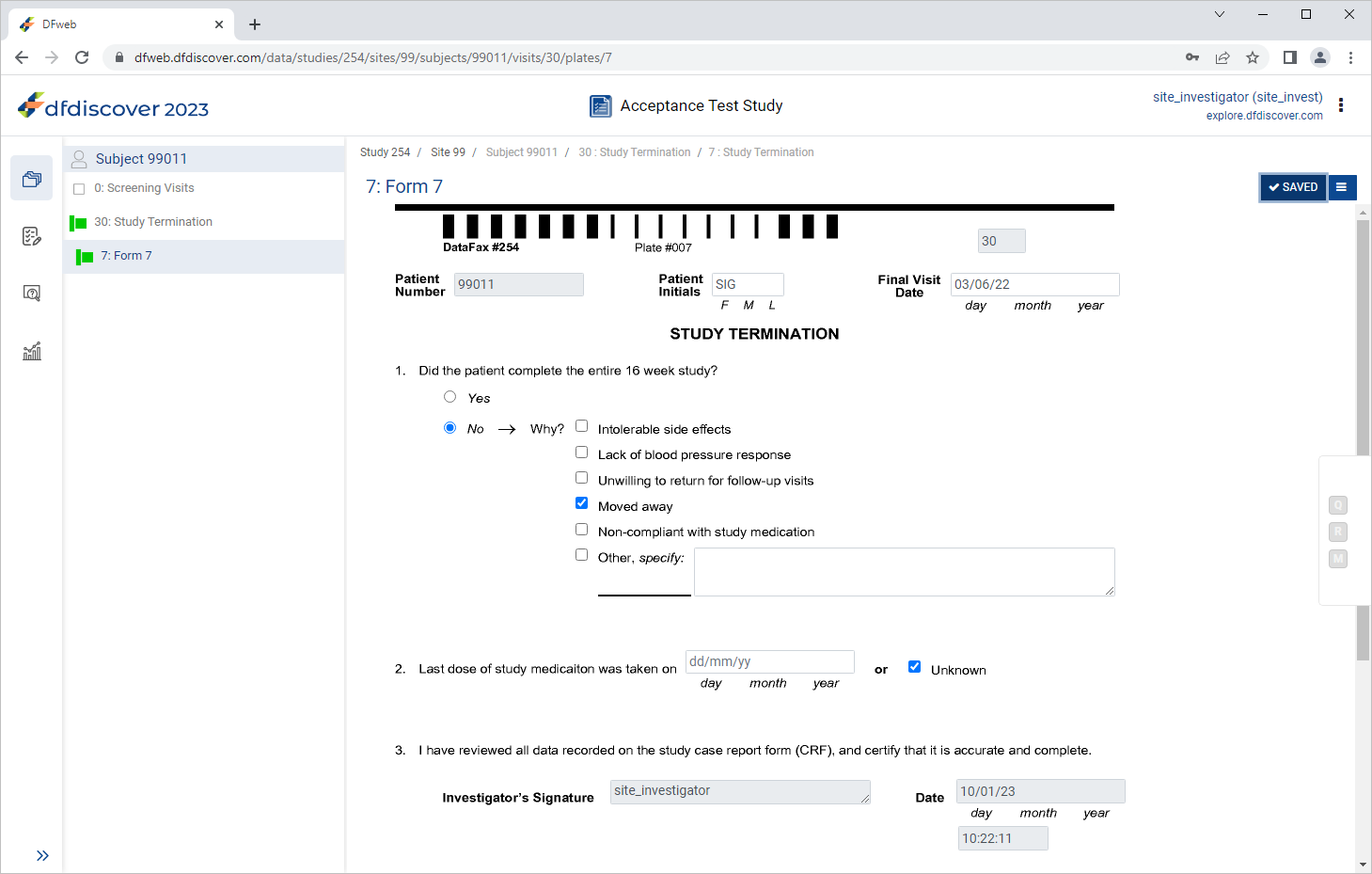
Task: Open the hamburger menu next to SAVED
Action: click(1342, 187)
